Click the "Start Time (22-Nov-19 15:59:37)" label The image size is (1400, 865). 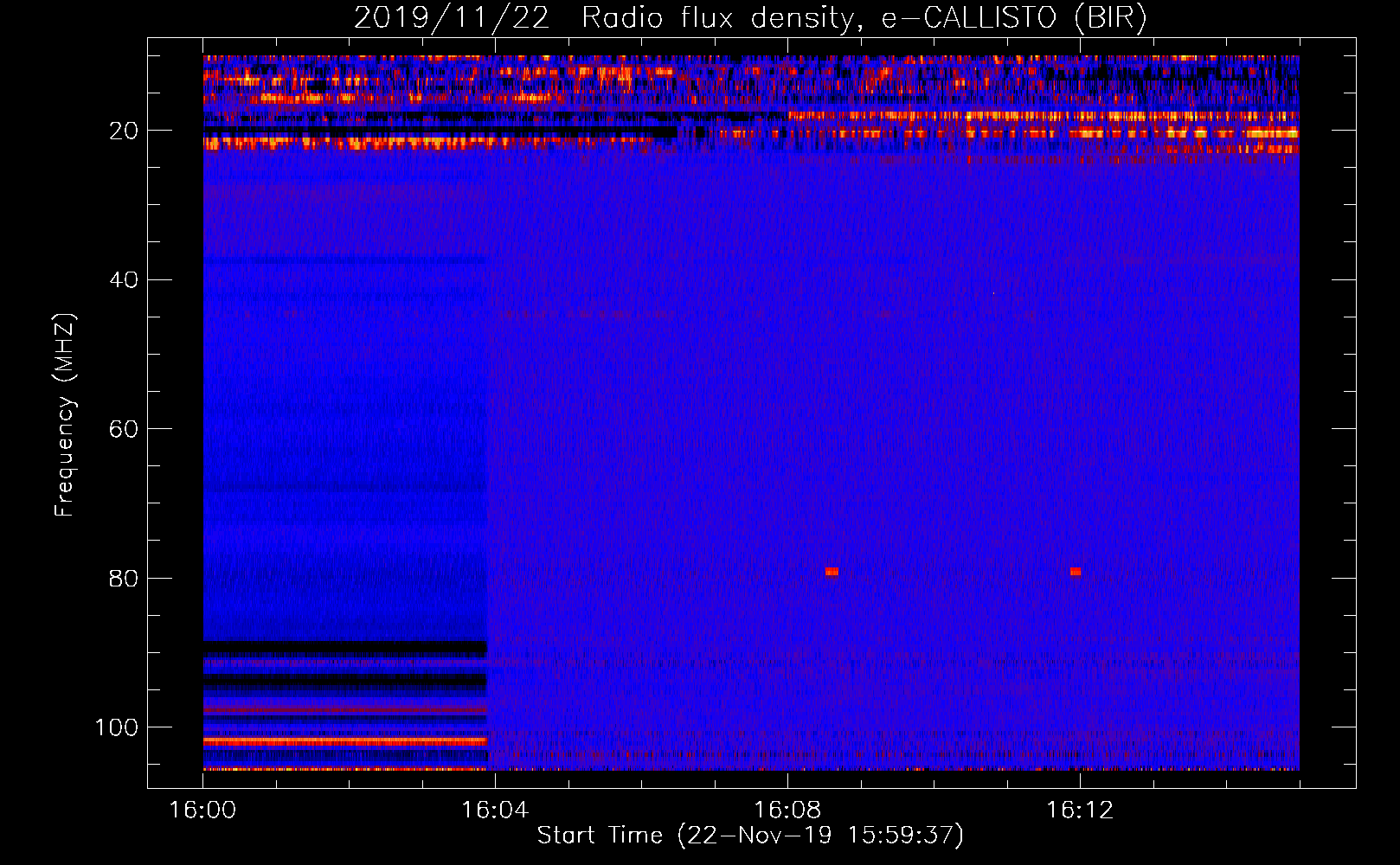click(x=750, y=836)
